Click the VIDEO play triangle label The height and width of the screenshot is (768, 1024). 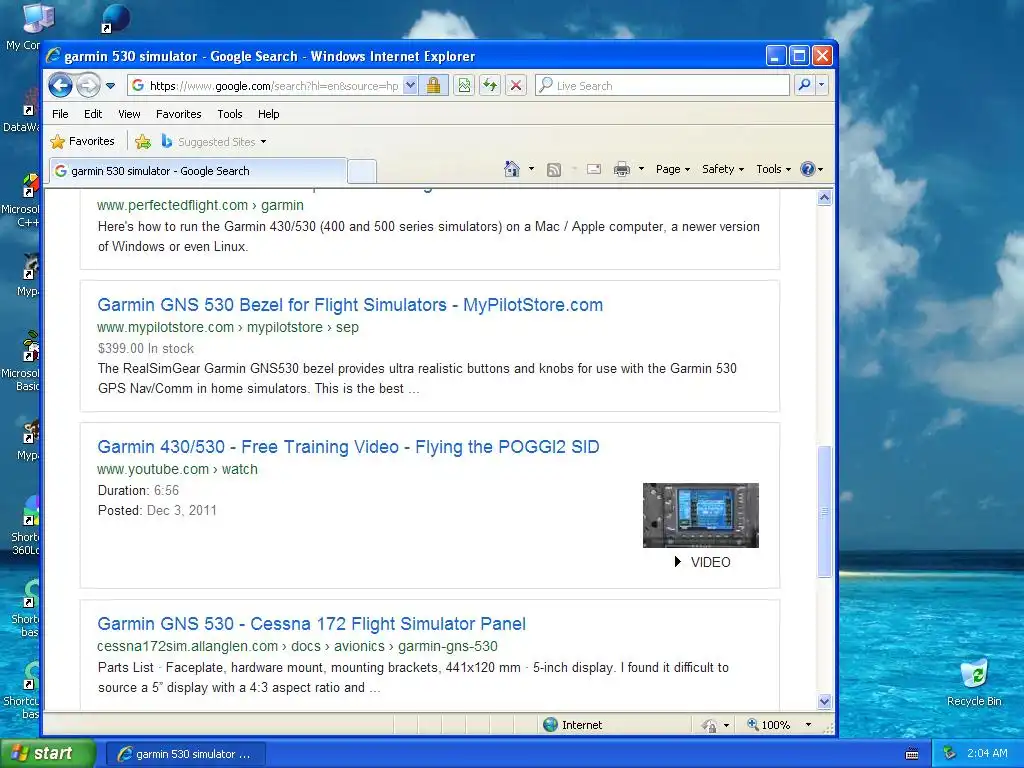[702, 562]
